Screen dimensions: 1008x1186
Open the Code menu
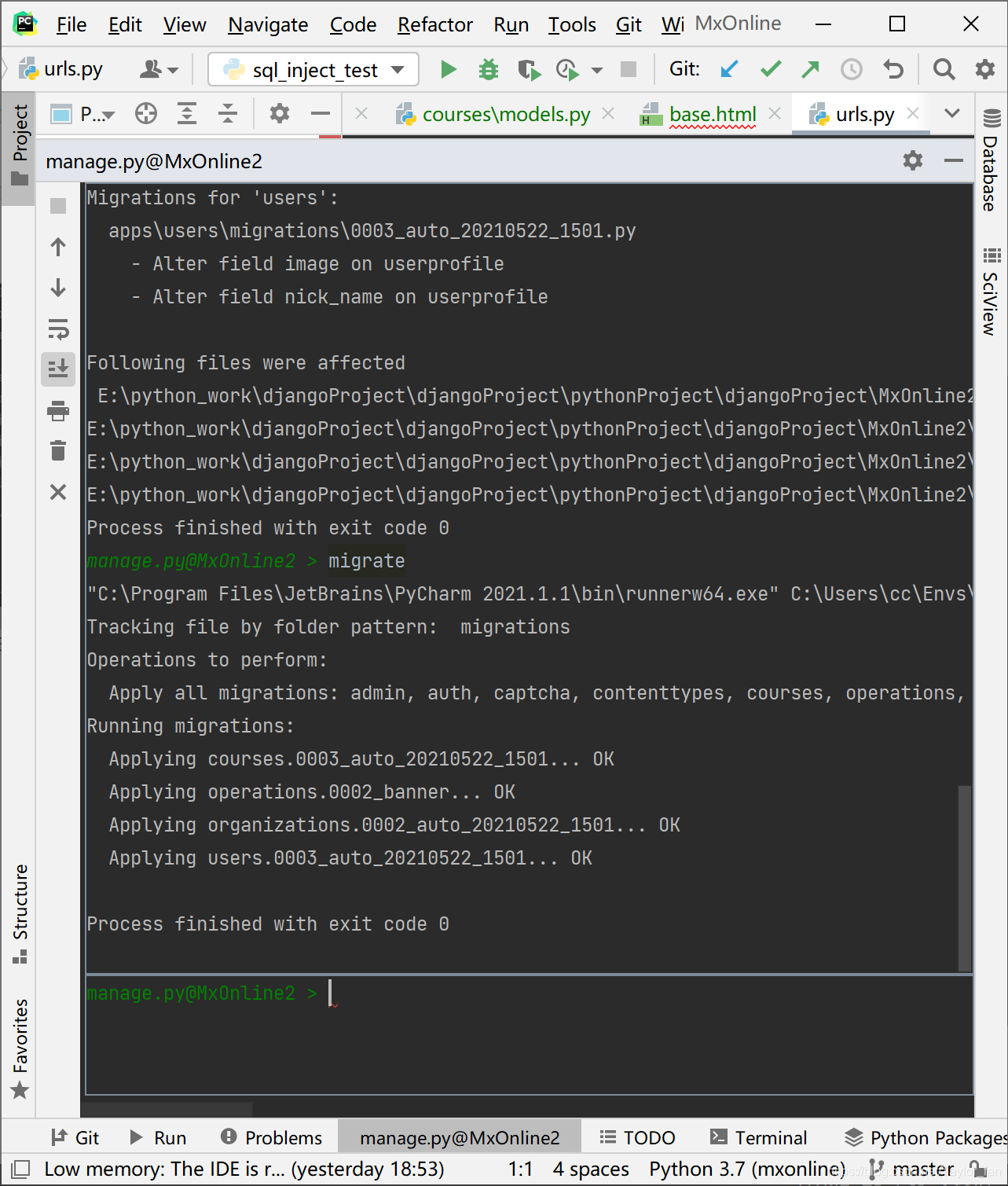pos(353,24)
